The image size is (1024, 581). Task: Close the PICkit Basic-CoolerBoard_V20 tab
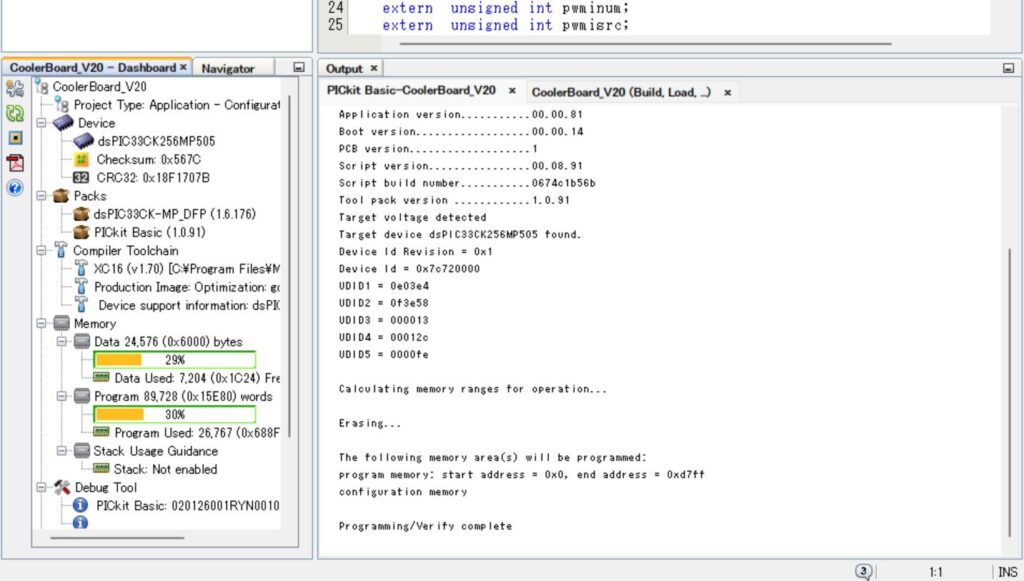[x=512, y=91]
